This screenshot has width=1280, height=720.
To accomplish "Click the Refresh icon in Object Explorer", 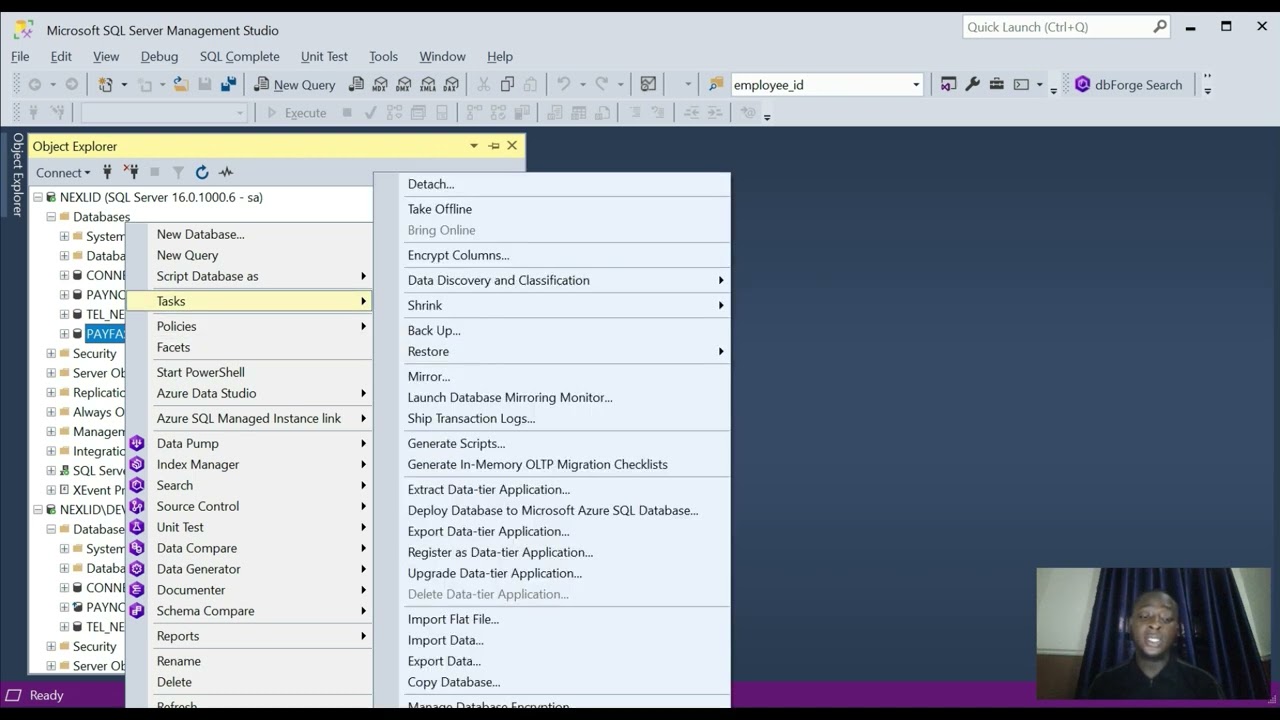I will click(x=202, y=172).
